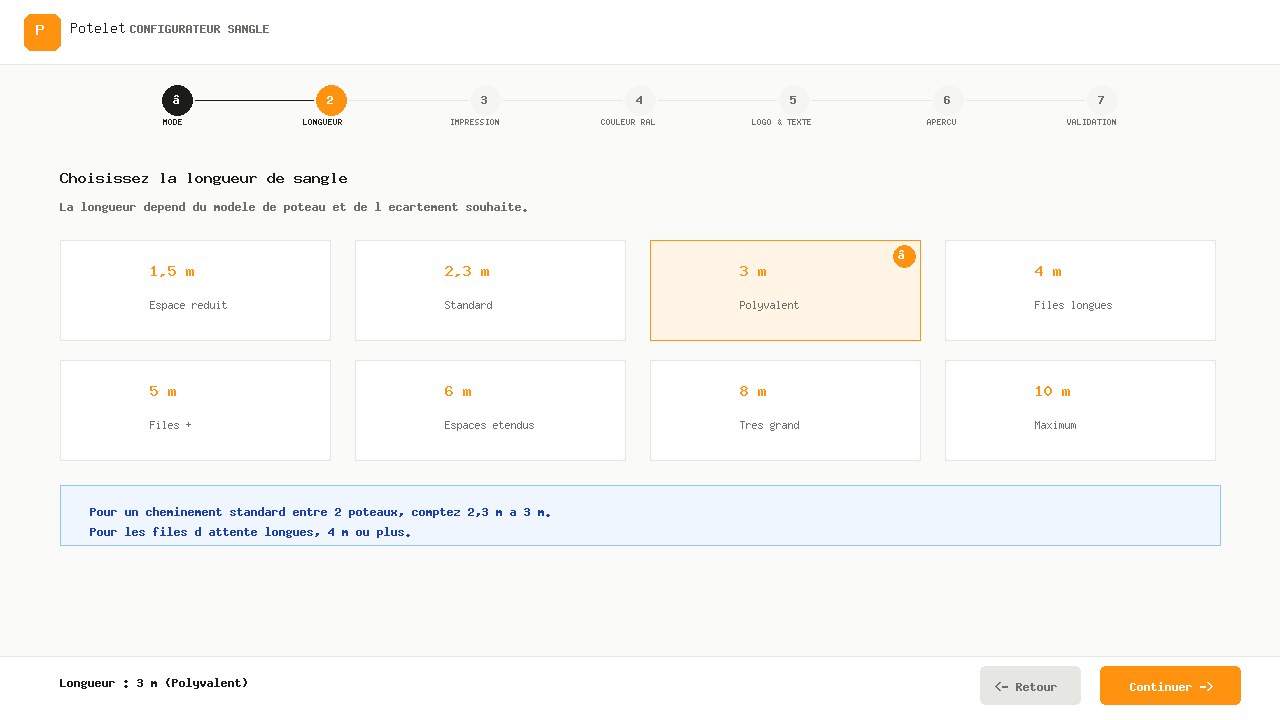Select step 2 Longueur in stepper
The image size is (1280, 720).
click(x=331, y=100)
